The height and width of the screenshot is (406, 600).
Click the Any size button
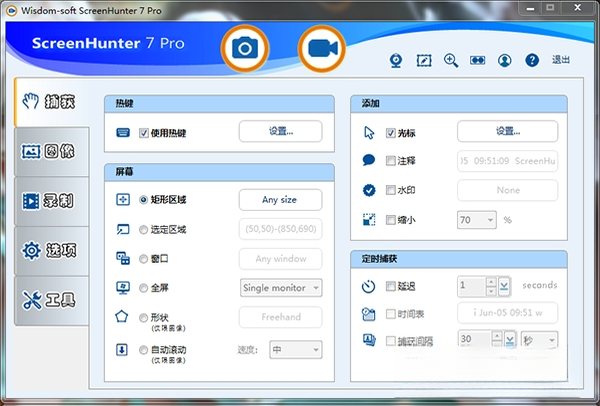click(280, 200)
